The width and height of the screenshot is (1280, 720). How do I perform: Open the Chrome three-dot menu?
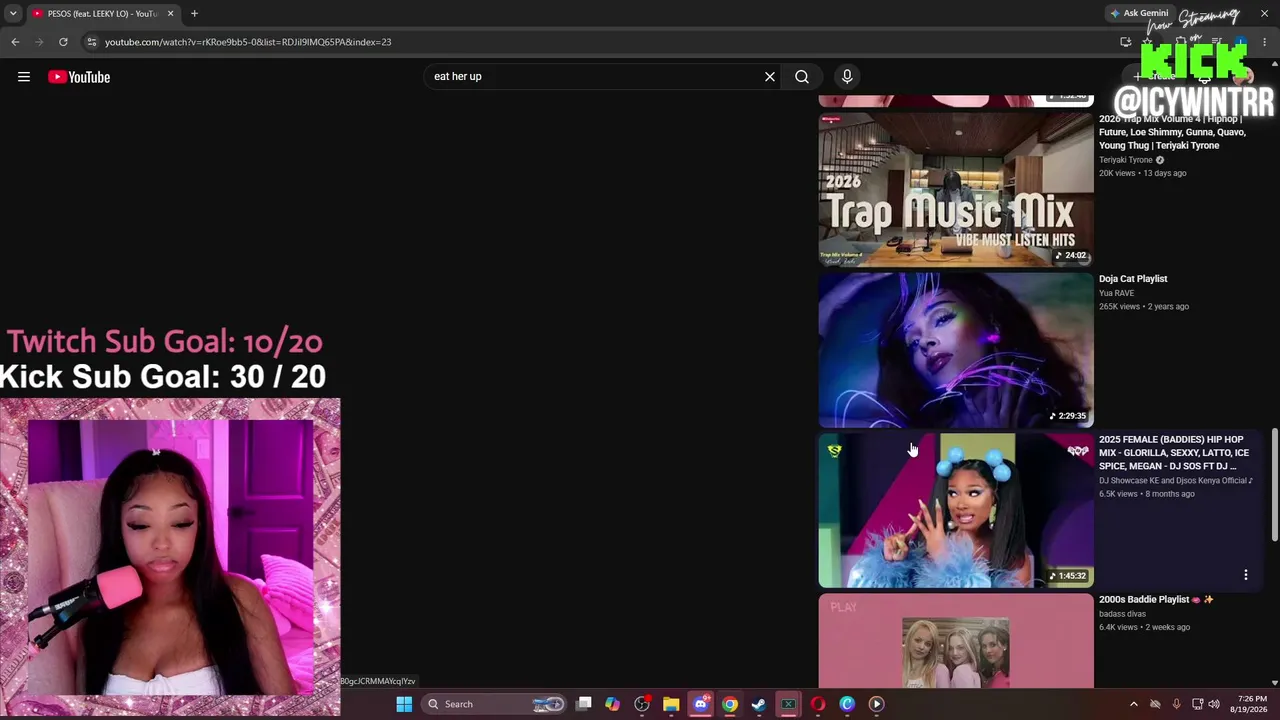1265,42
